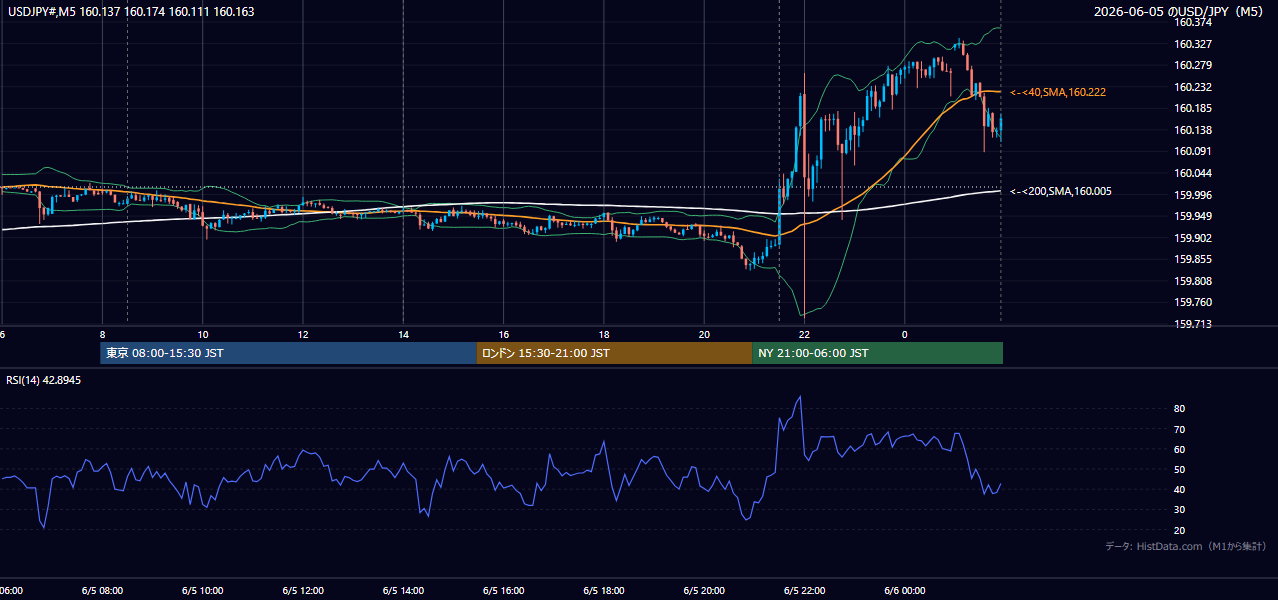Click hour tick 22 under price chart
Screen dimensions: 1278x600
[804, 334]
